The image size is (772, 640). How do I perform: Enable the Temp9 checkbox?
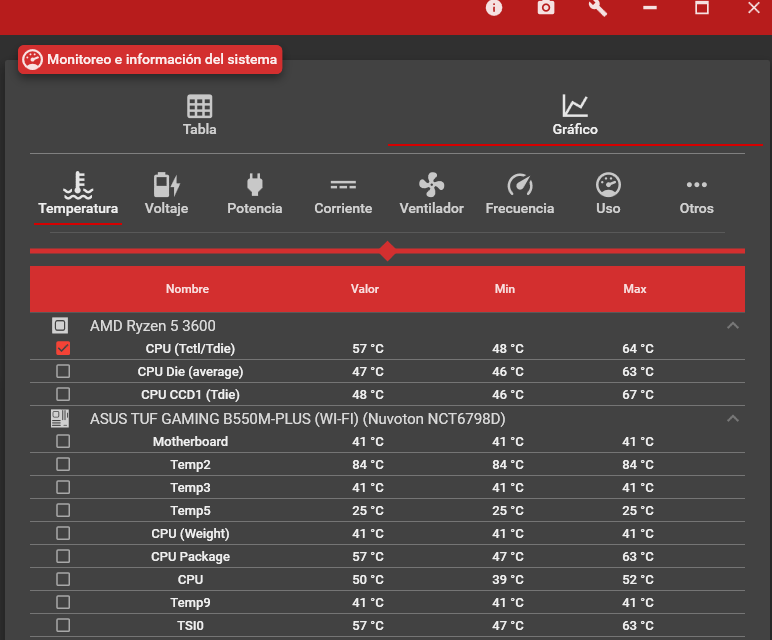point(63,603)
